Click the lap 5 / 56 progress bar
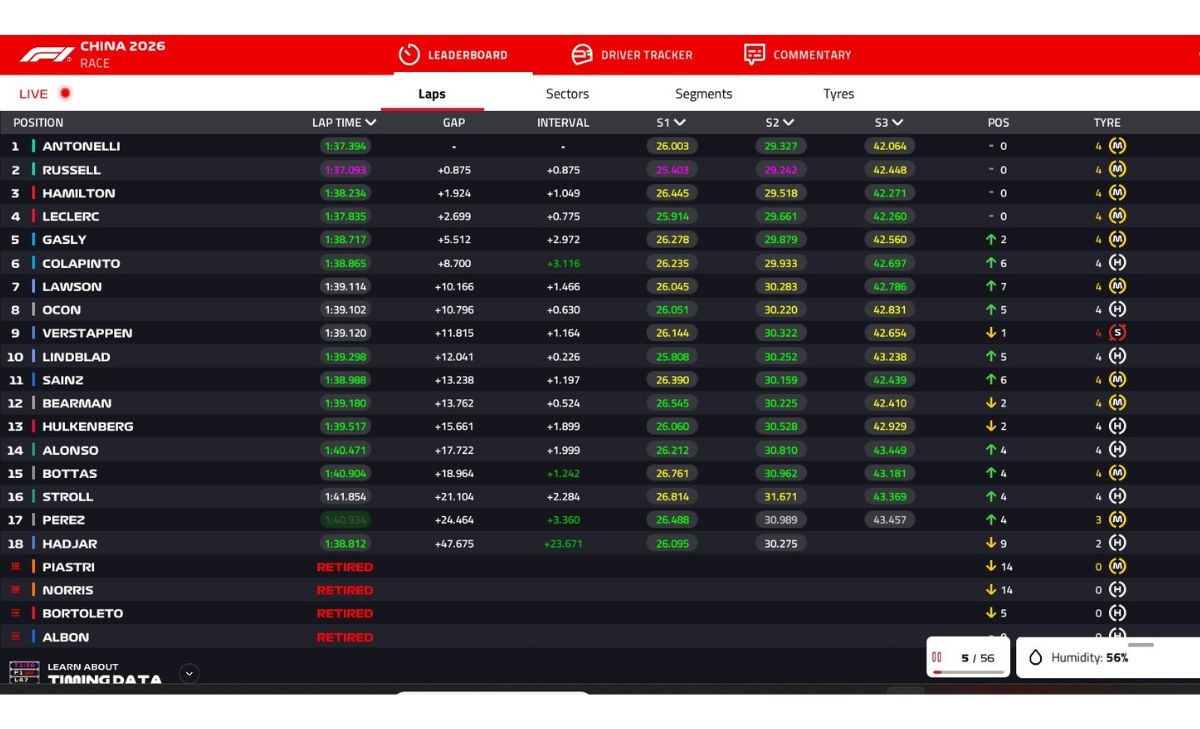The image size is (1200, 729). tap(968, 672)
